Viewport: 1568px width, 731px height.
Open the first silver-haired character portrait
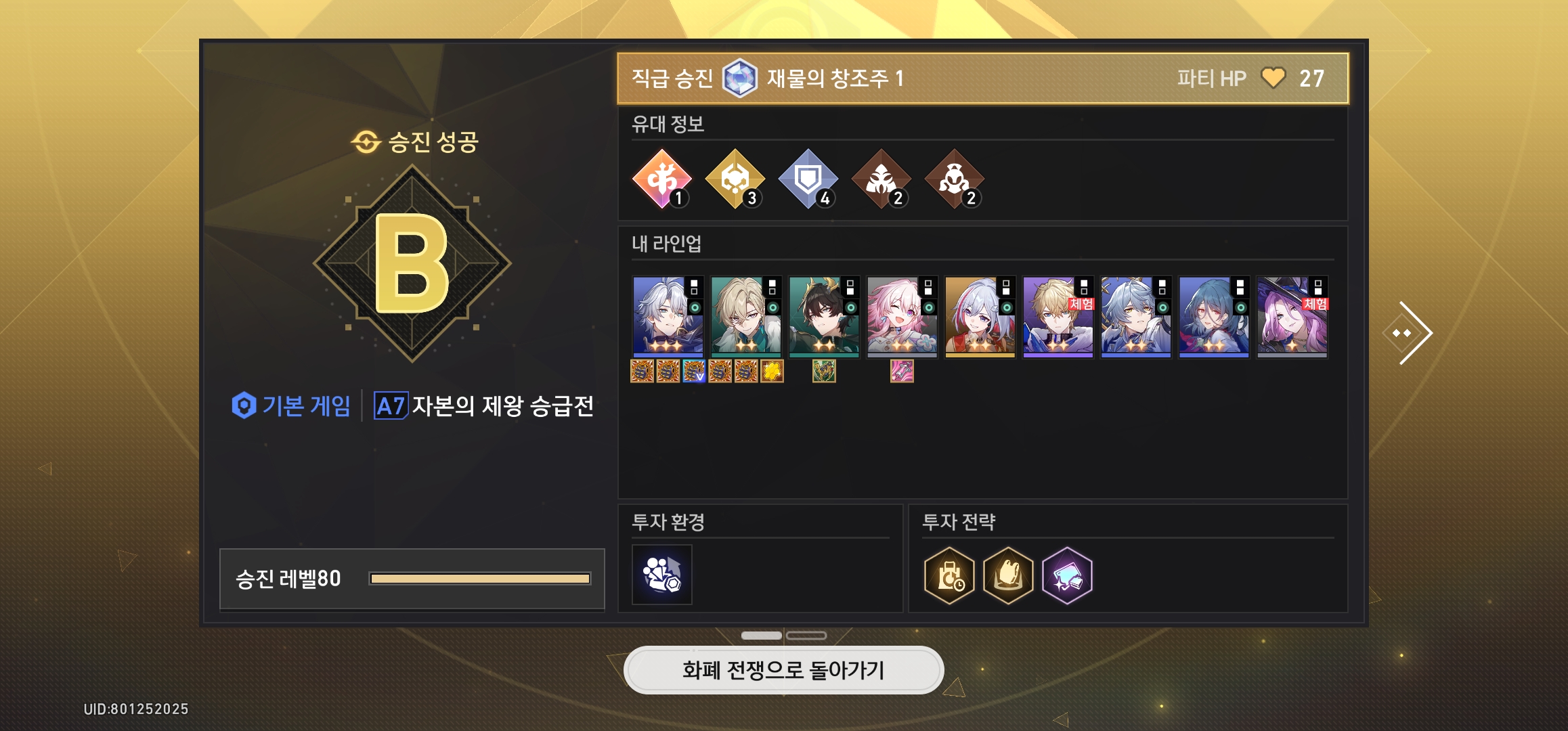tap(668, 317)
